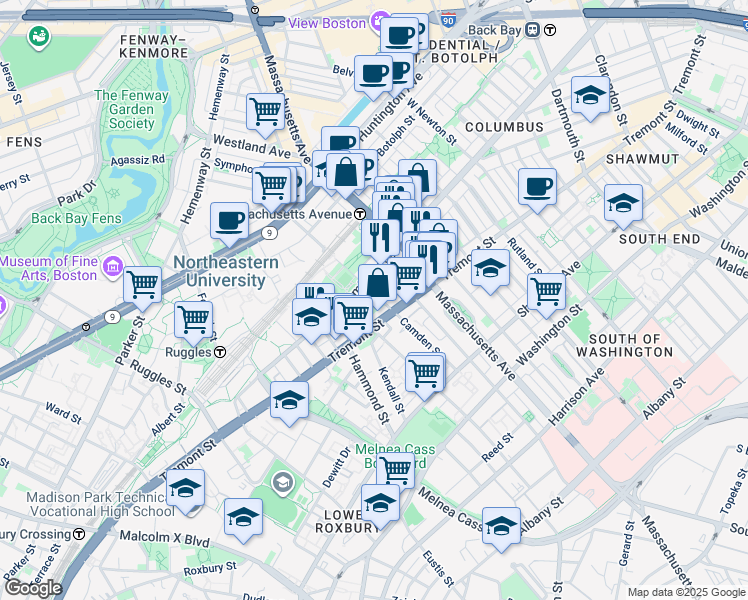
Task: Click the Malcolm X Blvd street label
Action: click(x=165, y=538)
